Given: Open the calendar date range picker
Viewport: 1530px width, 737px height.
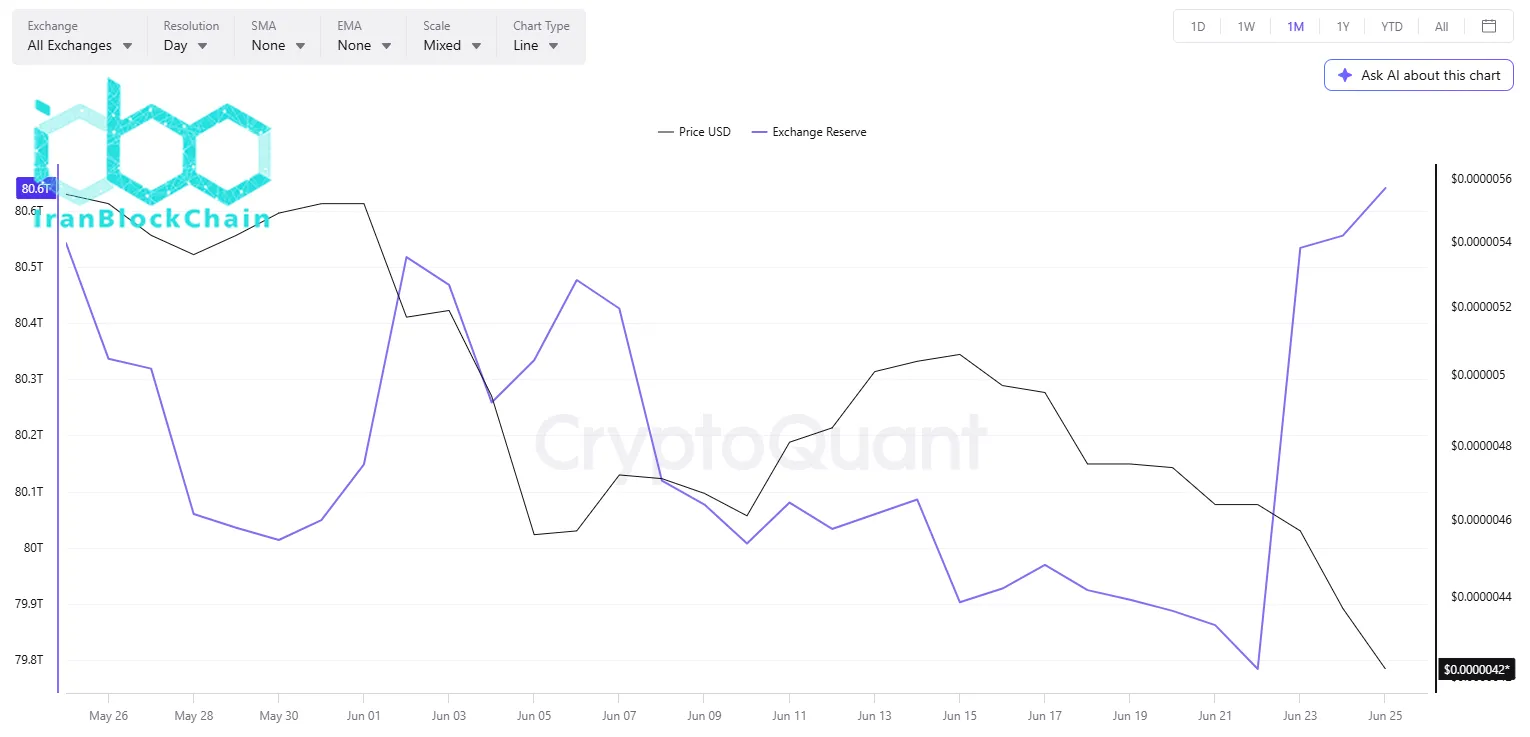Looking at the screenshot, I should [x=1489, y=26].
